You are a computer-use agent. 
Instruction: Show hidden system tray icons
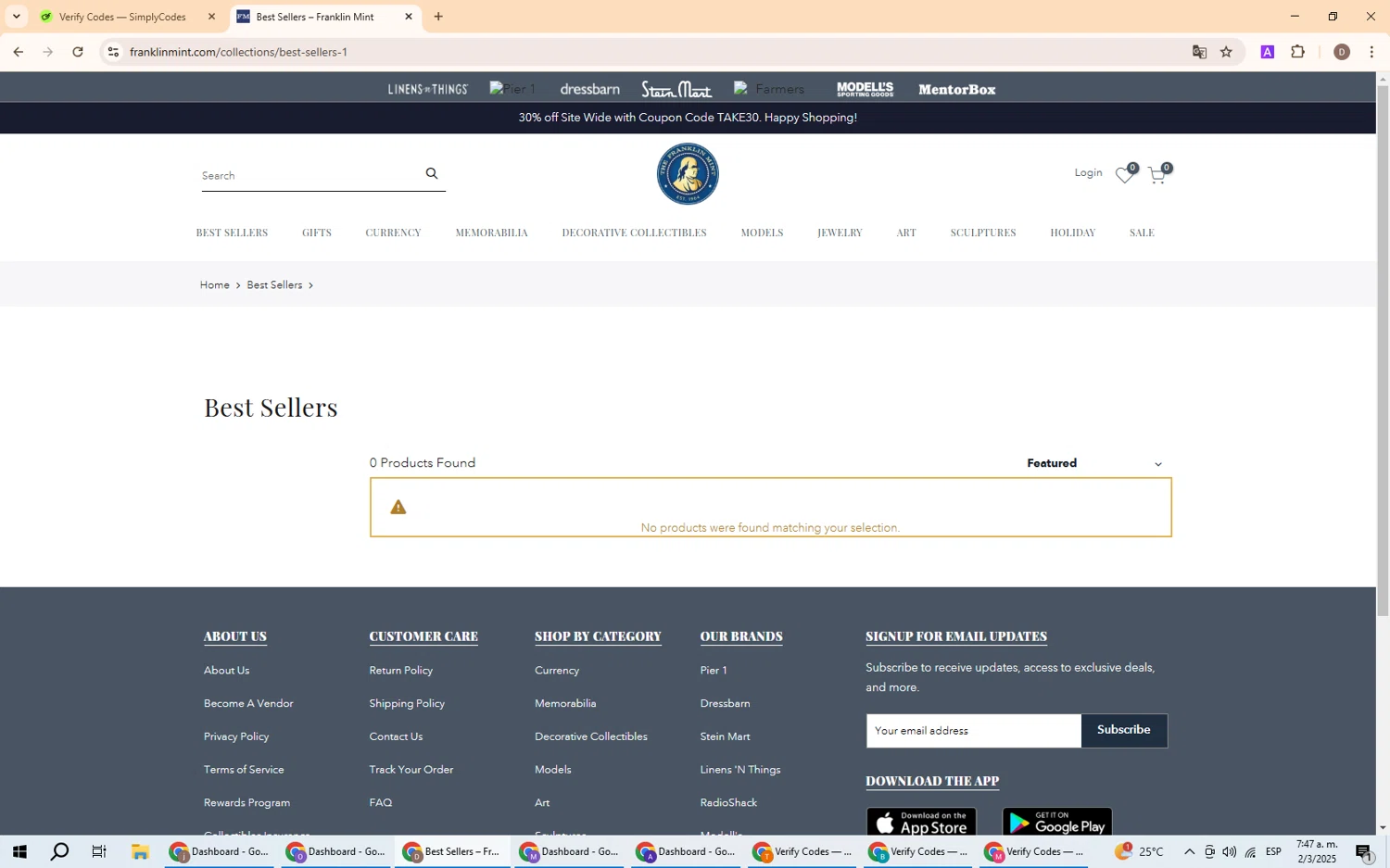1189,851
